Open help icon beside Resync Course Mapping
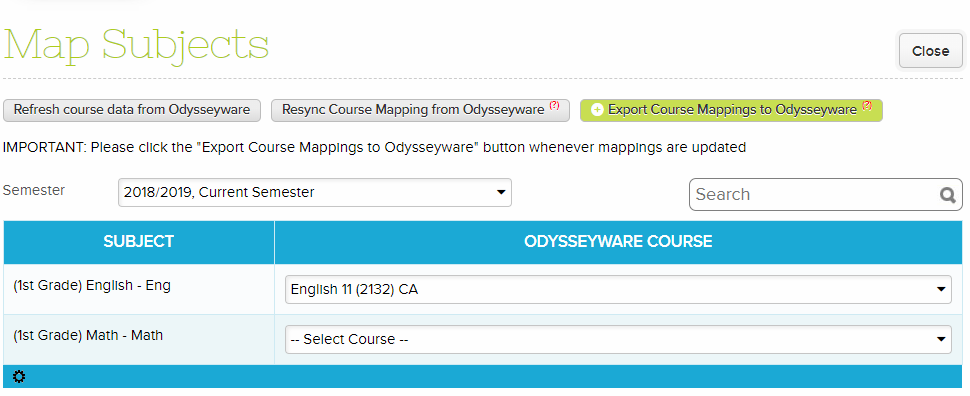The width and height of the screenshot is (970, 396). click(x=554, y=106)
